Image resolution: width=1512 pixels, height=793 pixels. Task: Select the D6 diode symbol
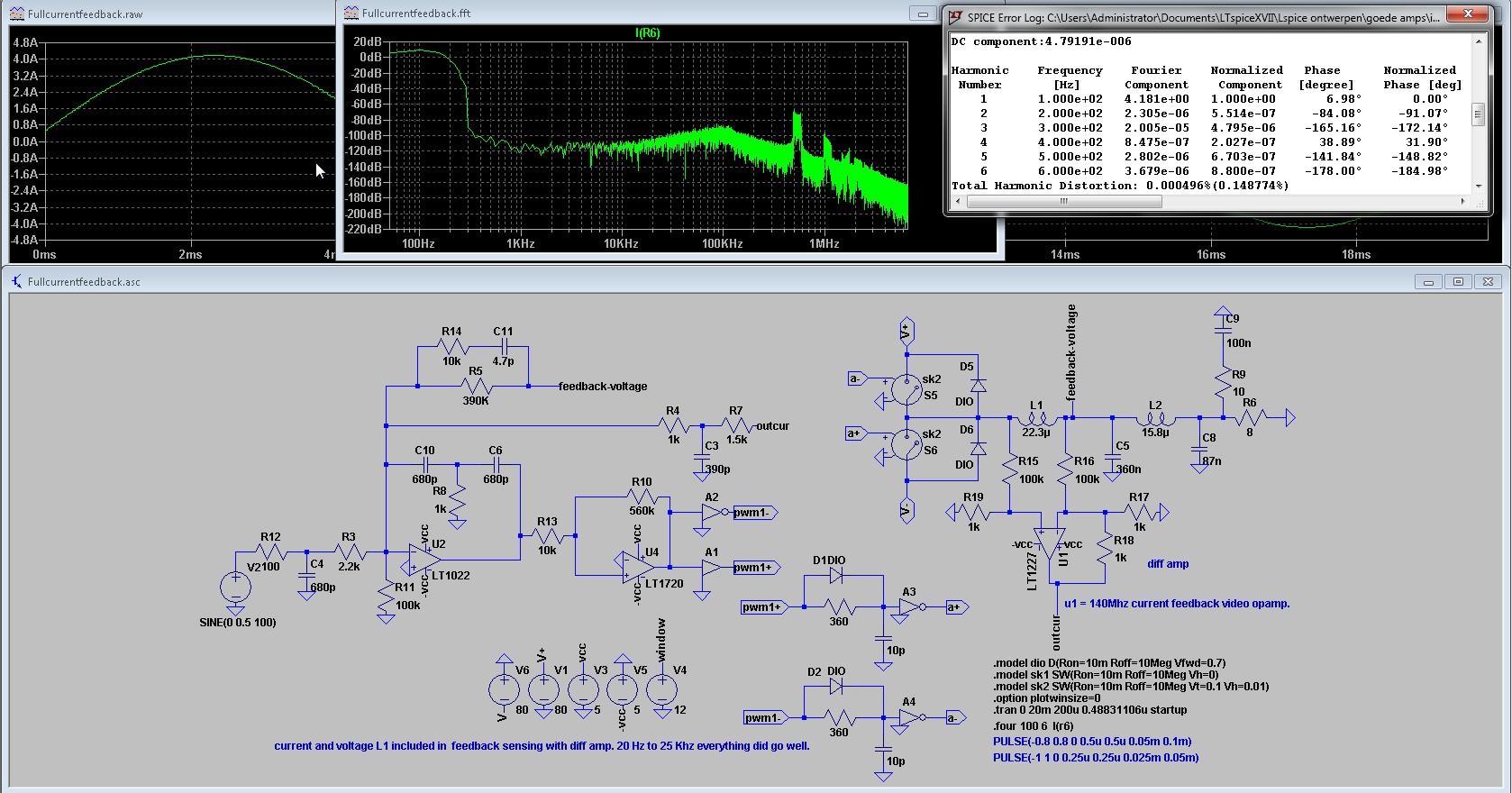[x=978, y=448]
